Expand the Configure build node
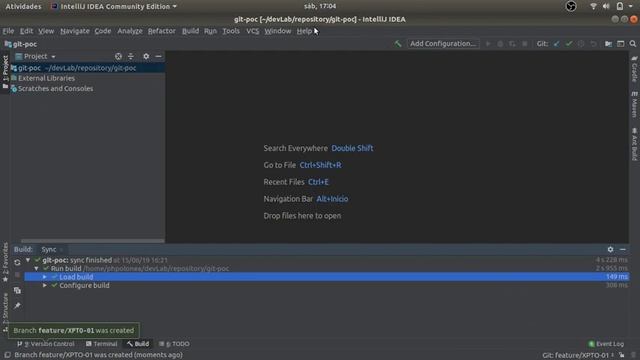Image resolution: width=640 pixels, height=360 pixels. pyautogui.click(x=44, y=285)
